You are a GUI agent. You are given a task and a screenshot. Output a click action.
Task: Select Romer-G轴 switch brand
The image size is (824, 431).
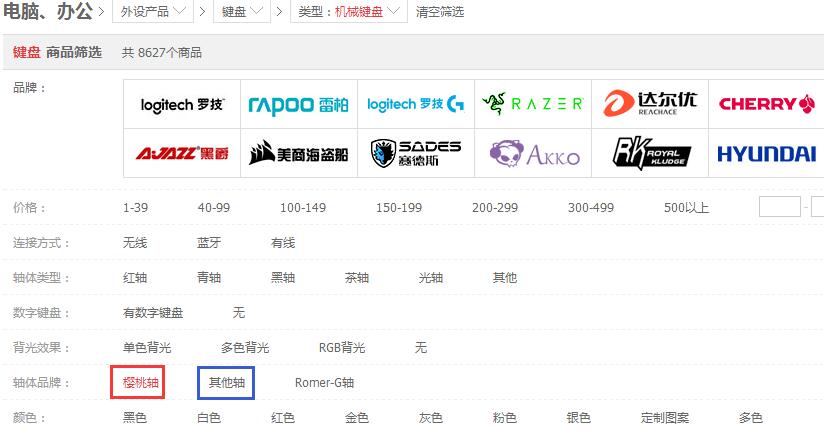coord(324,383)
